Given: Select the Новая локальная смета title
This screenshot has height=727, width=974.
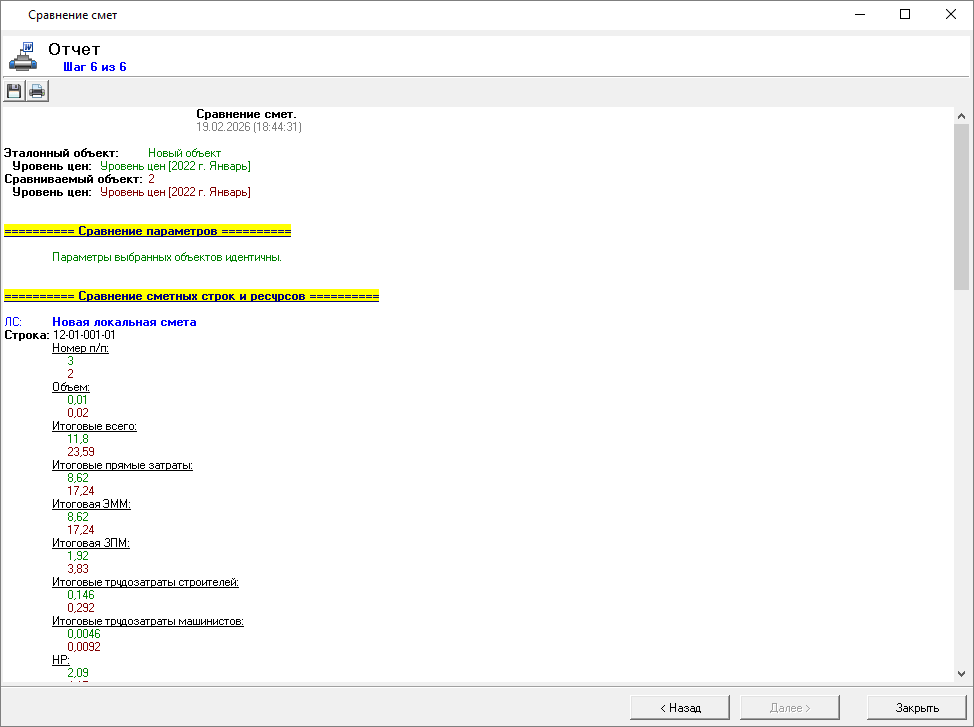Looking at the screenshot, I should pyautogui.click(x=124, y=322).
